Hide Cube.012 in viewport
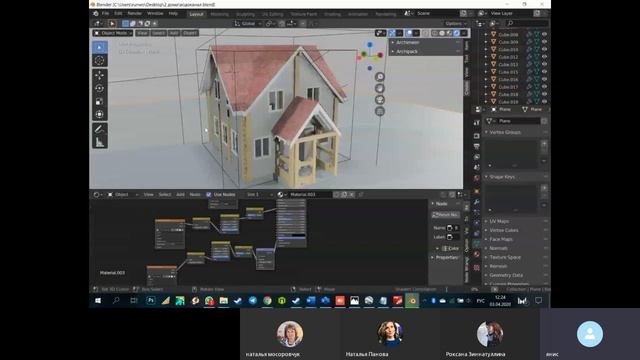Screen dimensions: 640x360 (544, 57)
